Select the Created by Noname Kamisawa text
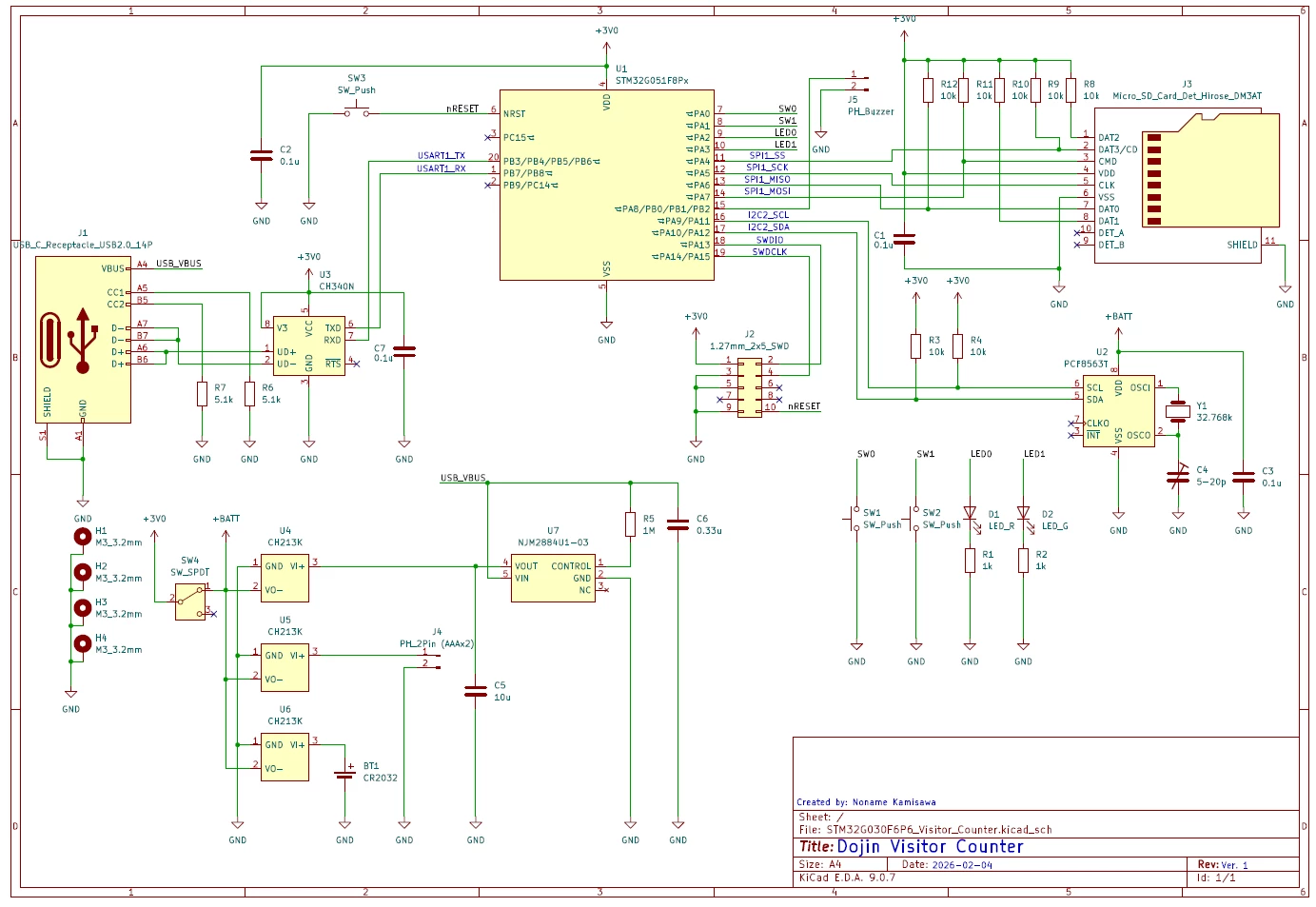 866,802
